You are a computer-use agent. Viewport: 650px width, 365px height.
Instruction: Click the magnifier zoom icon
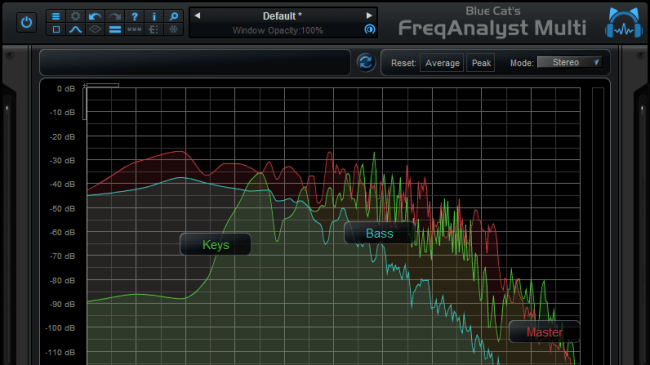174,16
